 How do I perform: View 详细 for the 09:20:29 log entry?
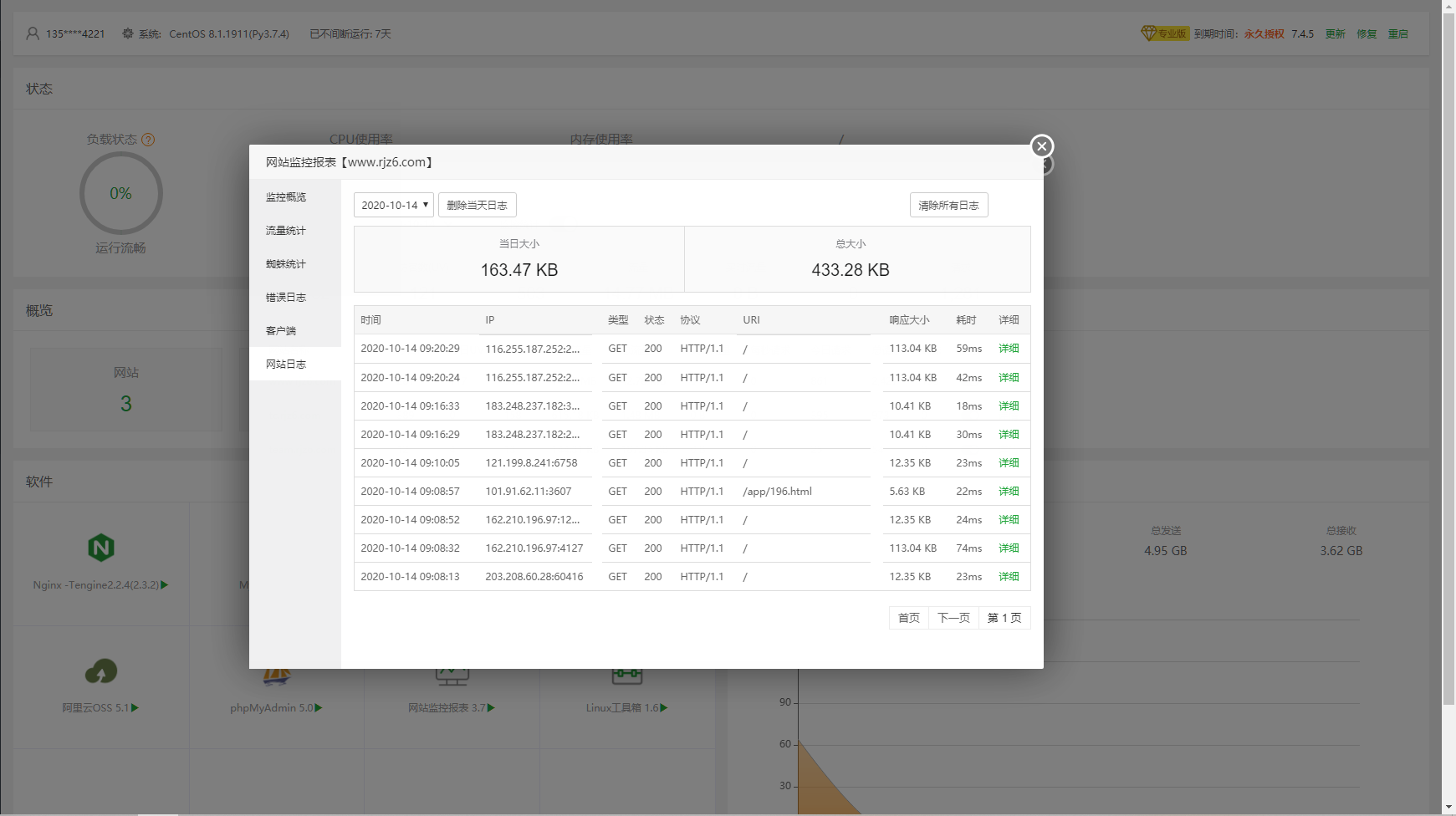1009,349
